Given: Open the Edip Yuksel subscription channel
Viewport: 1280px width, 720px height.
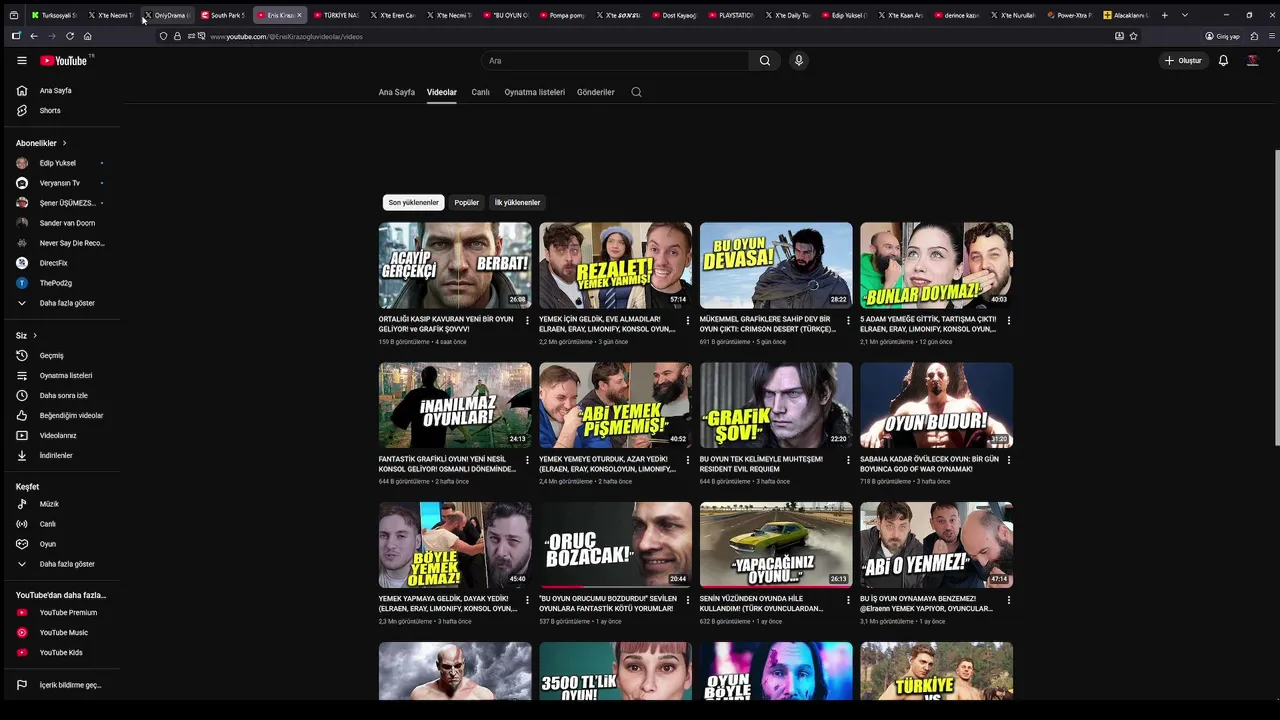Looking at the screenshot, I should pos(60,163).
